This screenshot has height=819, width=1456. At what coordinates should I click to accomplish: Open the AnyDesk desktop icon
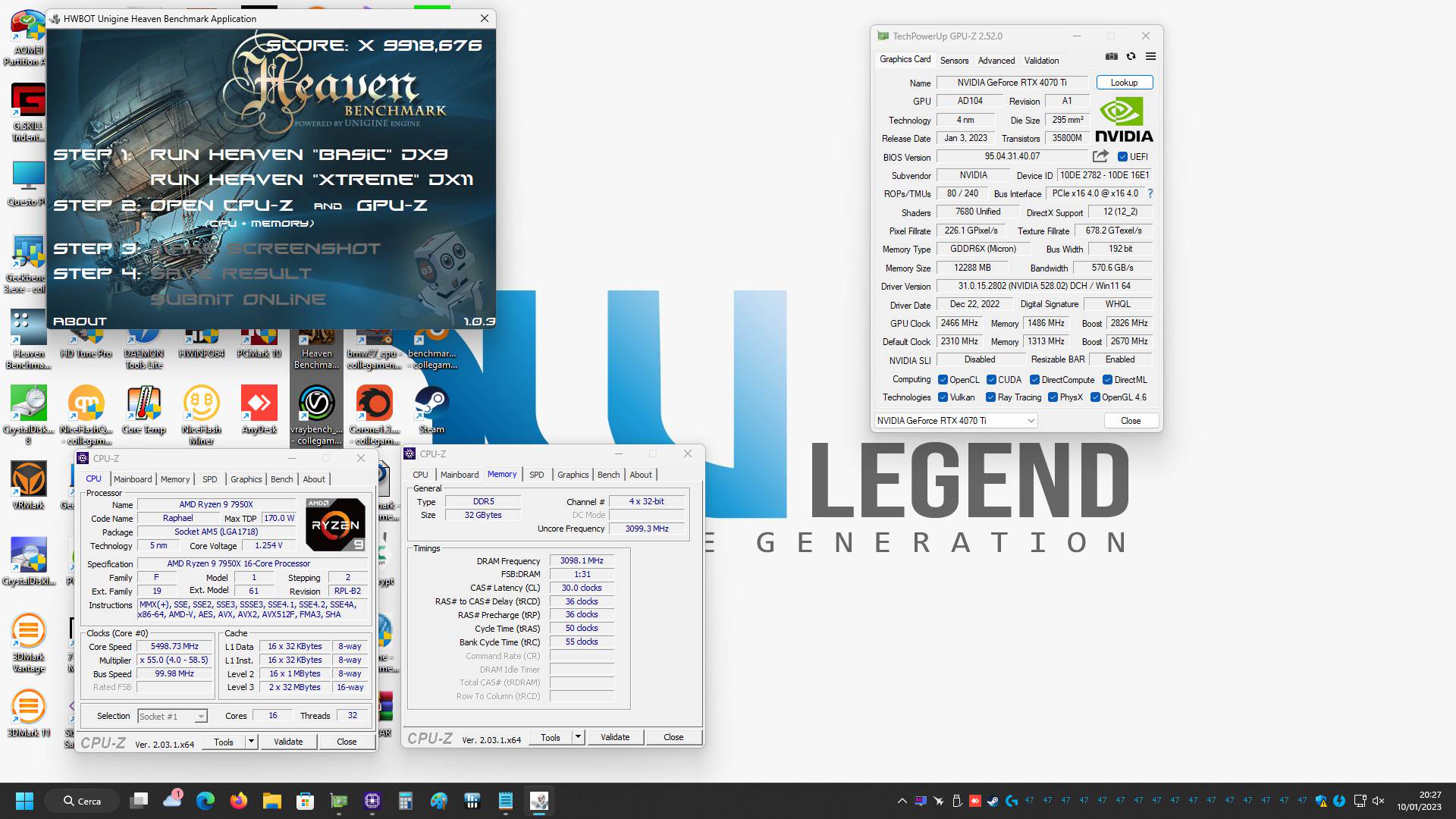click(259, 409)
